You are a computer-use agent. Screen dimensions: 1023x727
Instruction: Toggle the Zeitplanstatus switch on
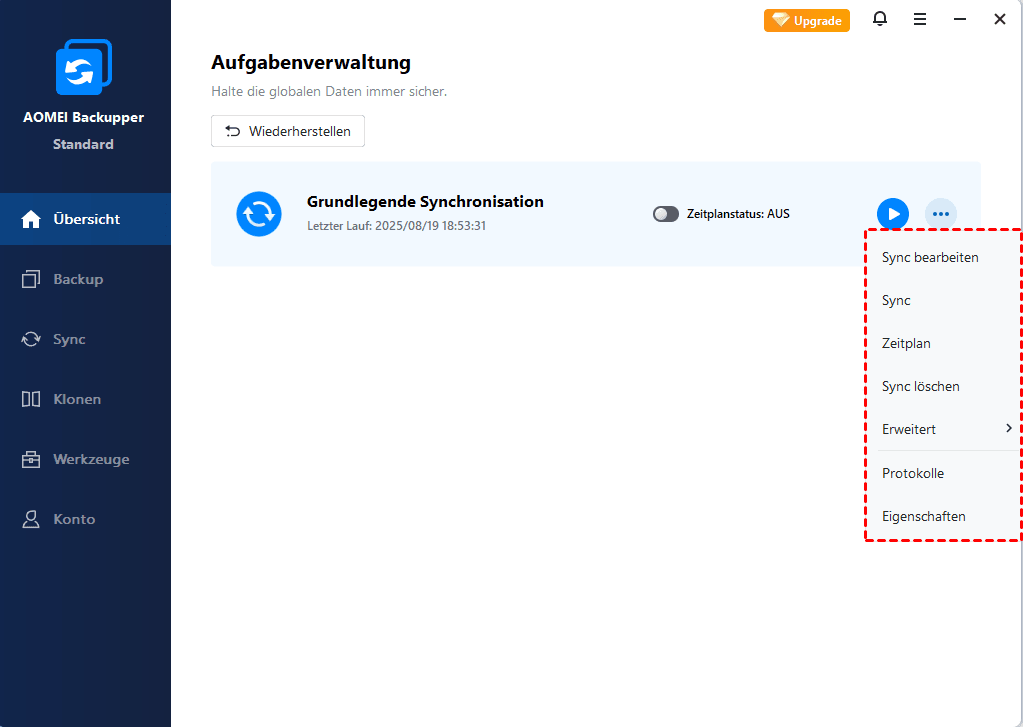pos(665,214)
